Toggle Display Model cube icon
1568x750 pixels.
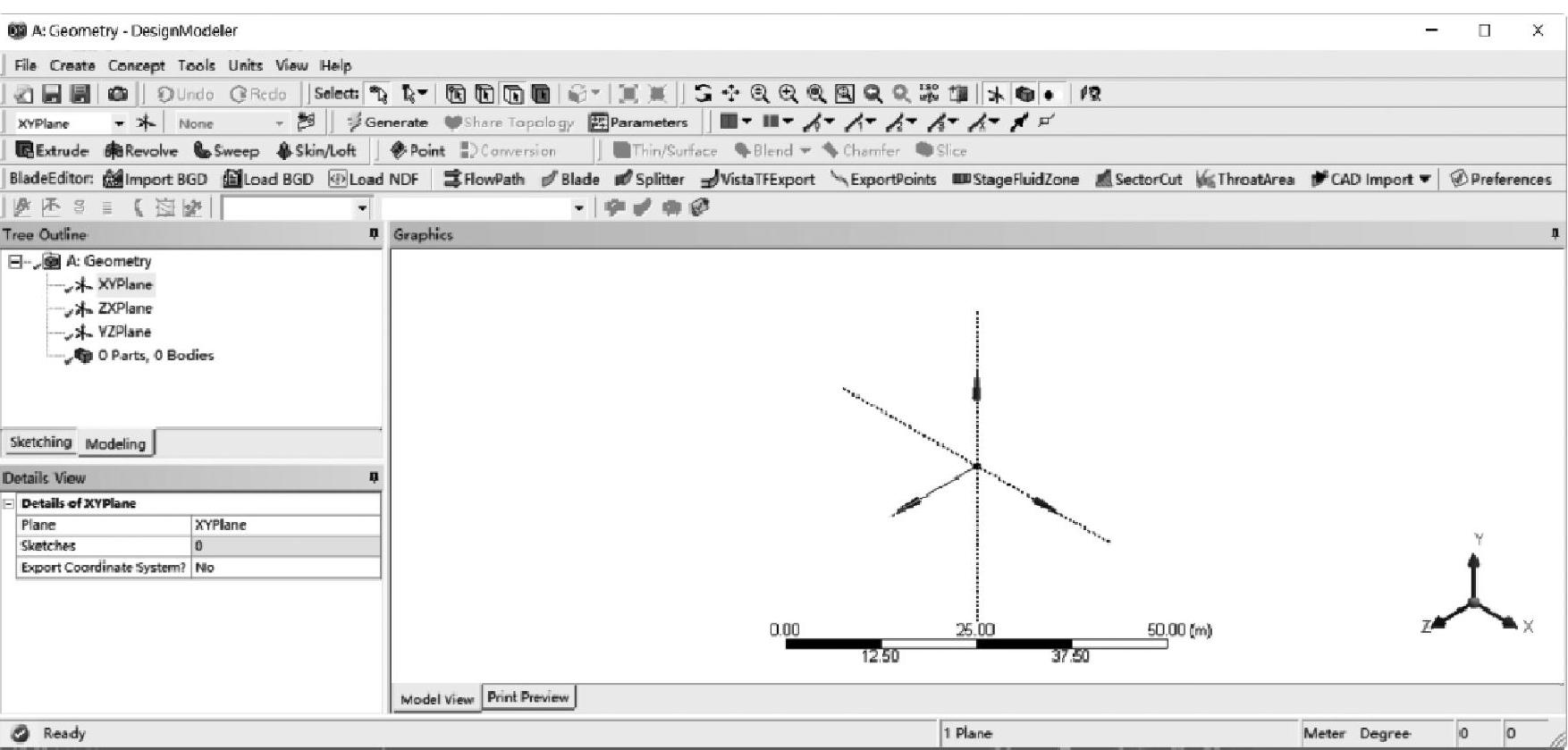point(1024,94)
